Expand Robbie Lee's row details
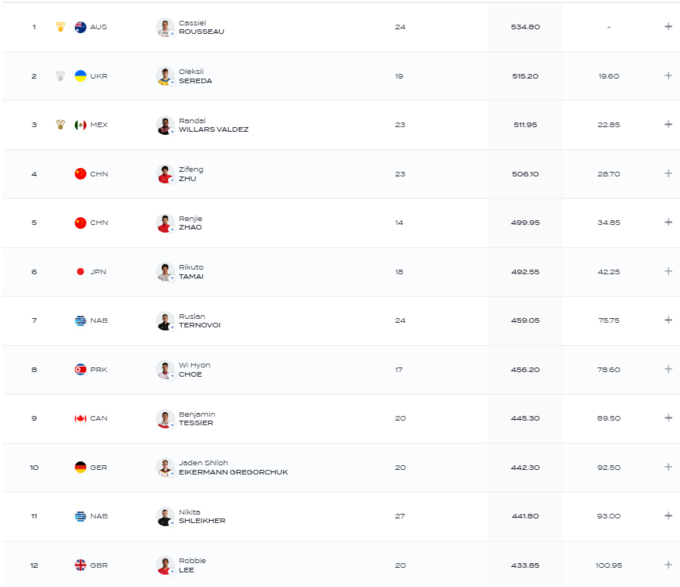This screenshot has height=587, width=680. tap(668, 566)
